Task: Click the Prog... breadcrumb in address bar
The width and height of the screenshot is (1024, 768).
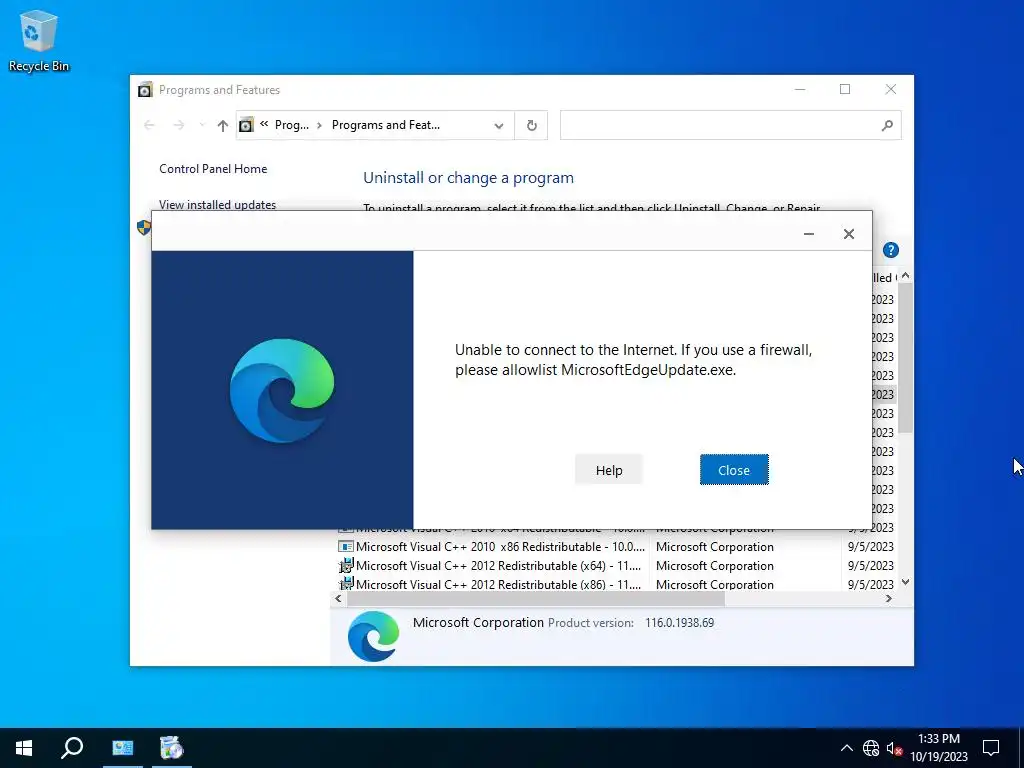Action: (x=291, y=125)
